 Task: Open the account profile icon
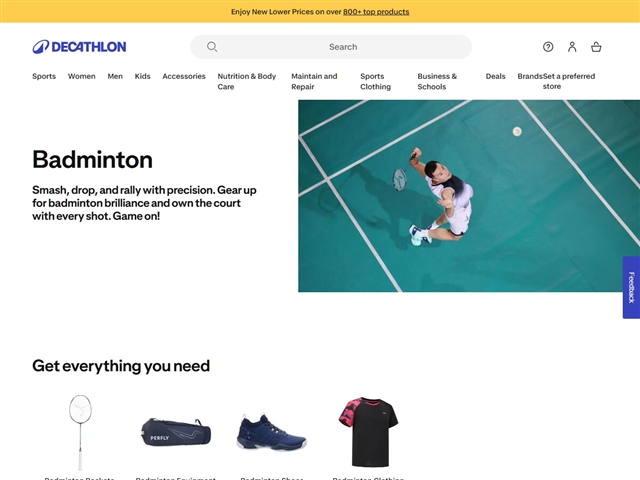point(572,47)
